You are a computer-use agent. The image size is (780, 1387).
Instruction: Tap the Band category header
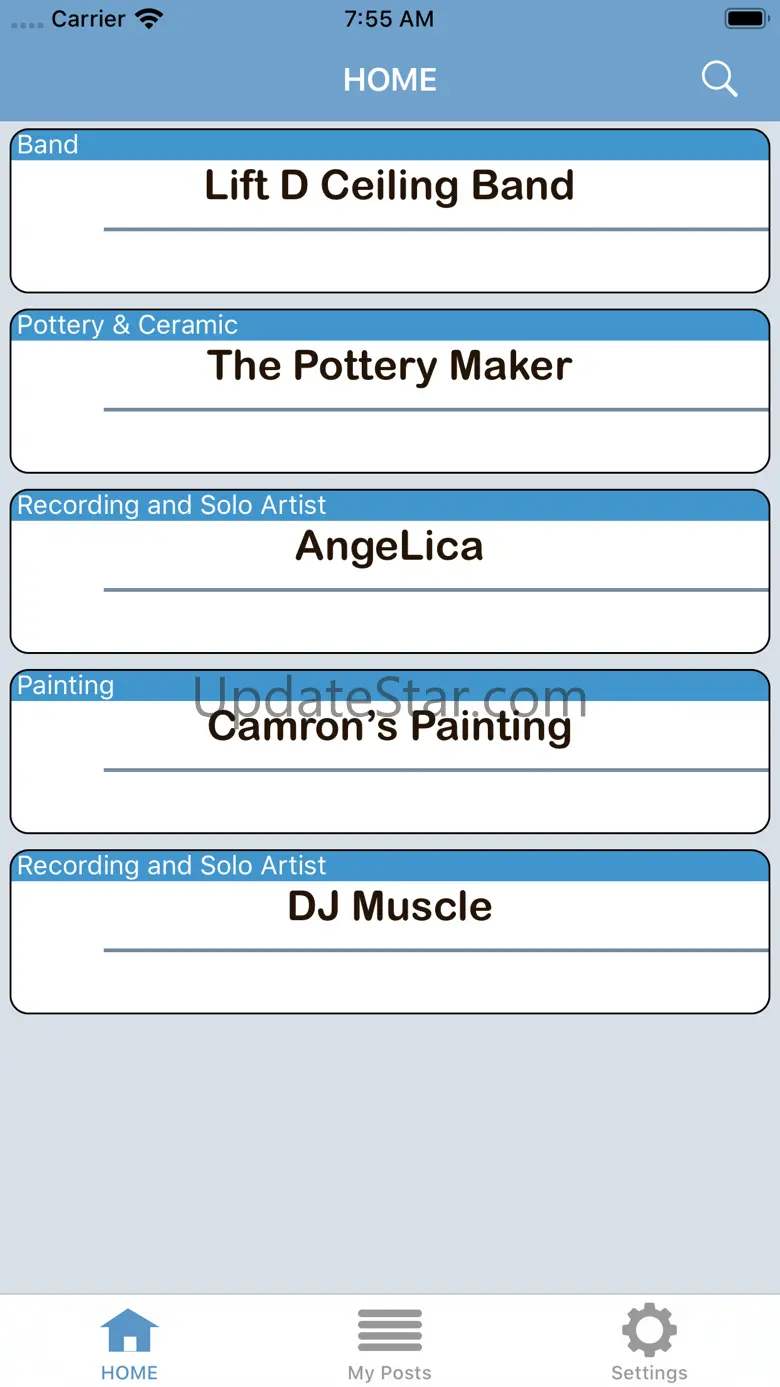pyautogui.click(x=48, y=145)
